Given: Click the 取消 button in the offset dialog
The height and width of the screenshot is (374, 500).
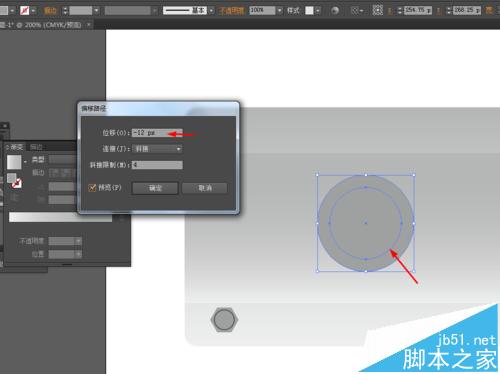Looking at the screenshot, I should 205,188.
